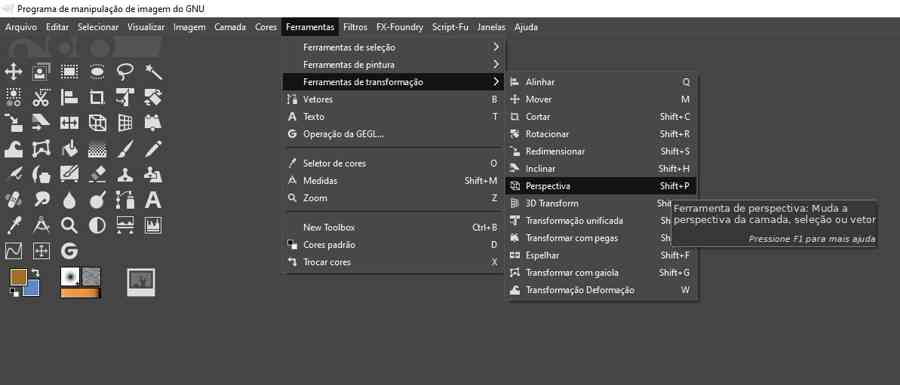Choose Perspectiva from transform submenu
Screen dimensions: 900x385
click(600, 186)
